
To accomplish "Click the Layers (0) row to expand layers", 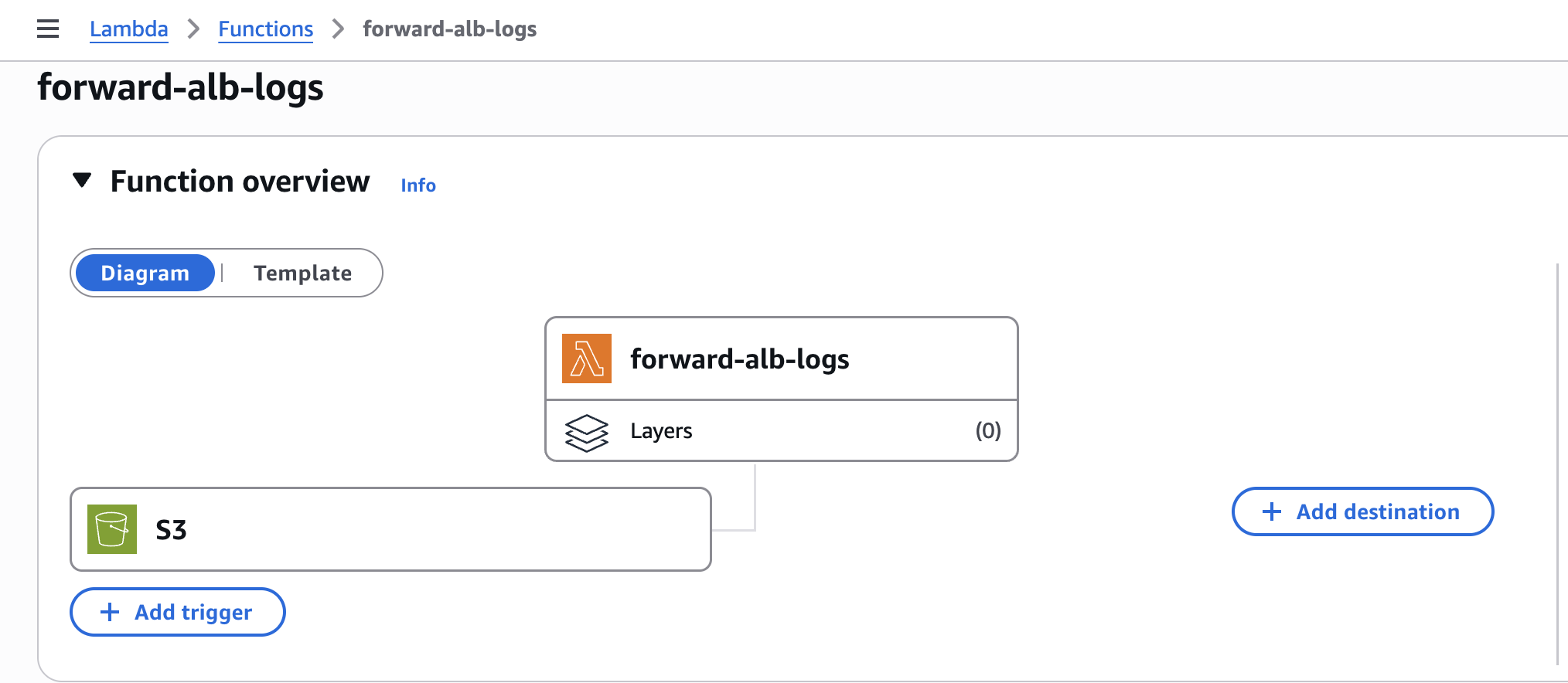I will click(x=781, y=431).
